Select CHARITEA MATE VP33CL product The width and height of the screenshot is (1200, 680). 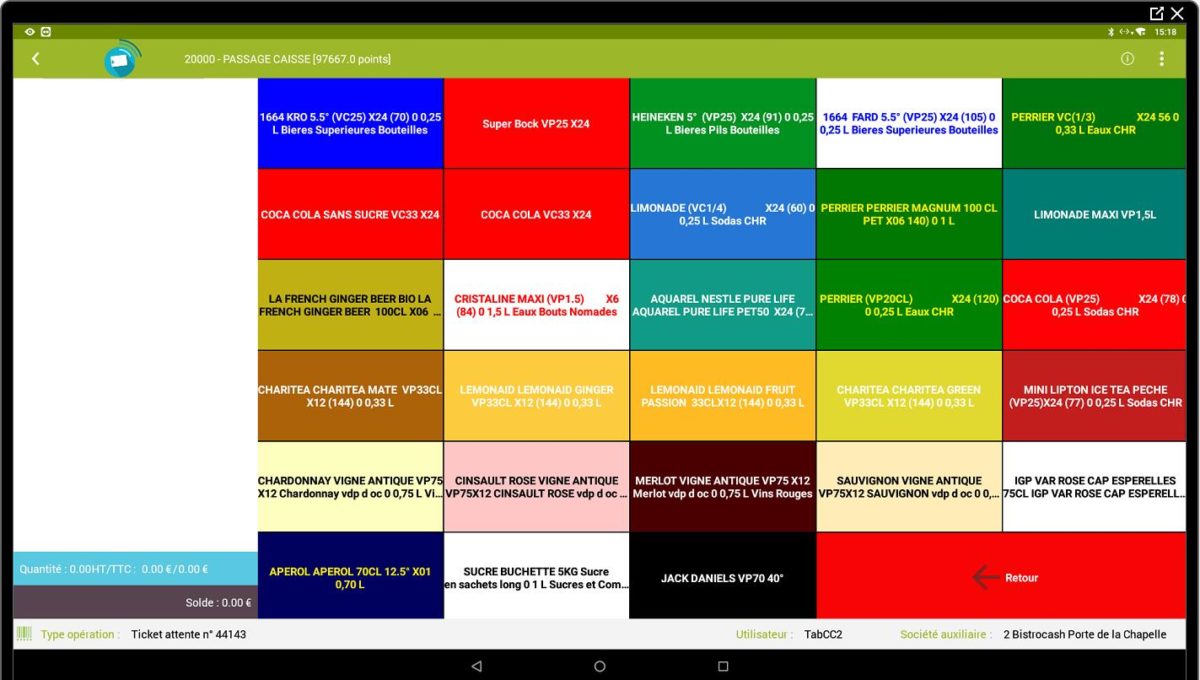[350, 396]
